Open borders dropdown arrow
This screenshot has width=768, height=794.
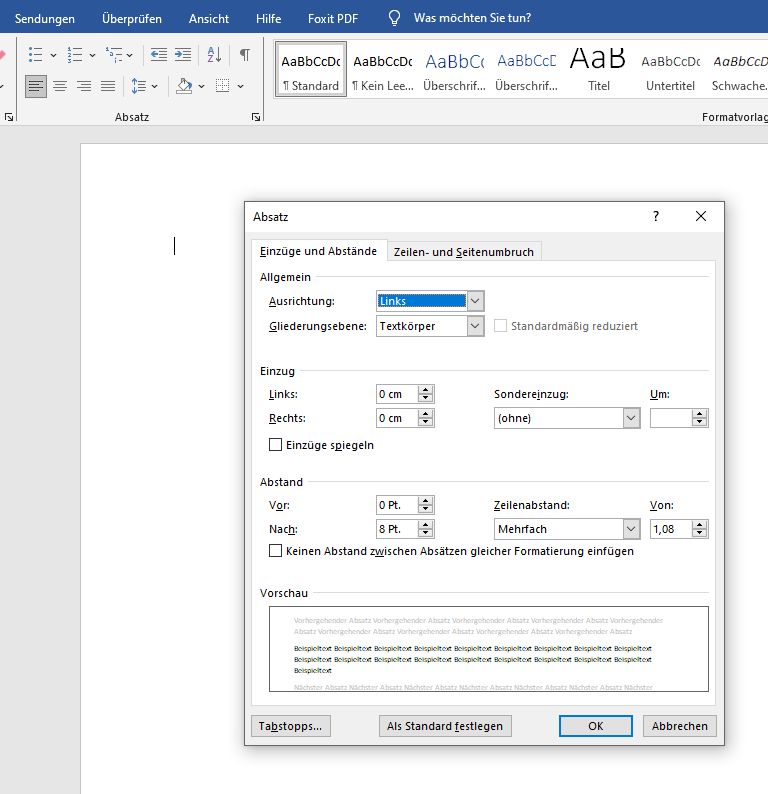pos(240,87)
